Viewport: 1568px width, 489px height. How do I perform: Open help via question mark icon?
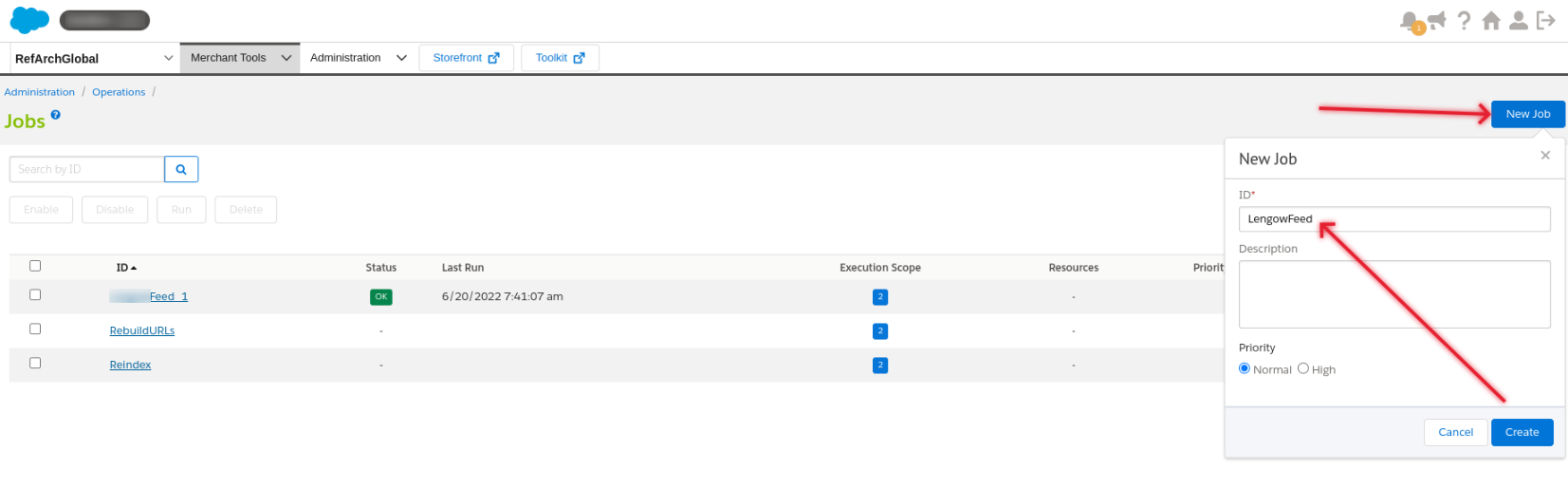(x=1465, y=20)
